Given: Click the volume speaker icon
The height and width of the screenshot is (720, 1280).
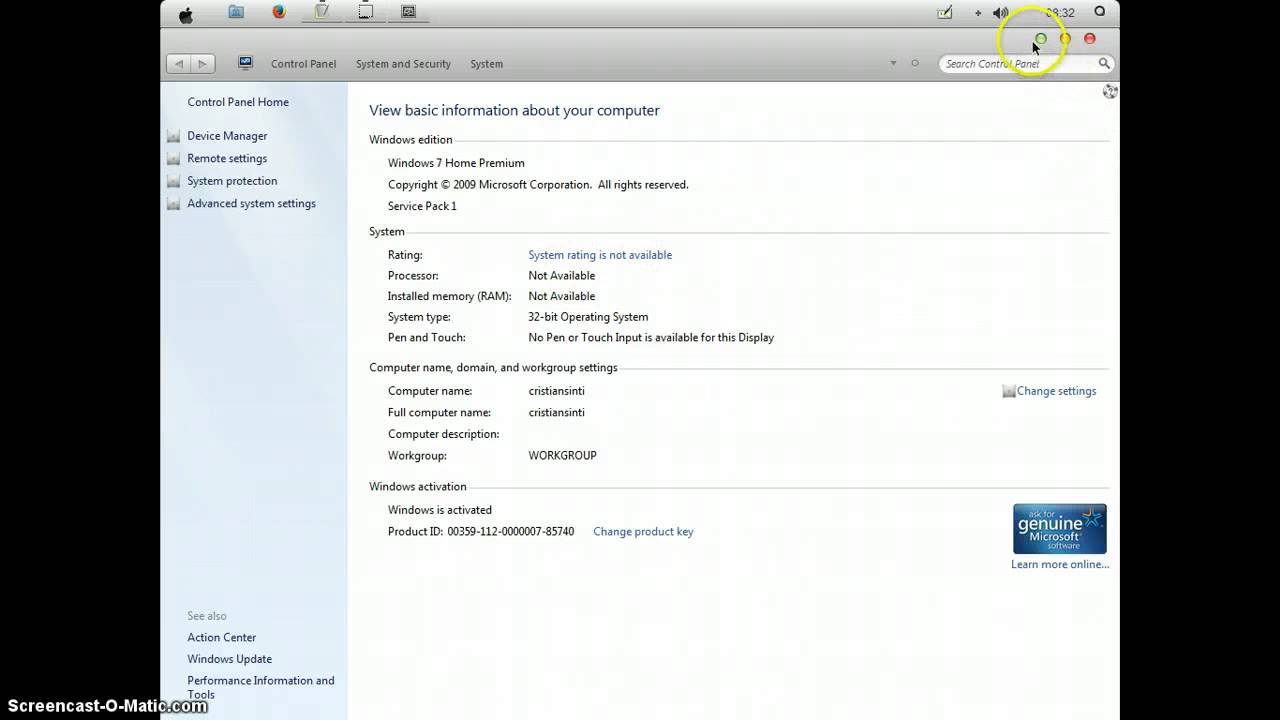Looking at the screenshot, I should pos(1001,13).
